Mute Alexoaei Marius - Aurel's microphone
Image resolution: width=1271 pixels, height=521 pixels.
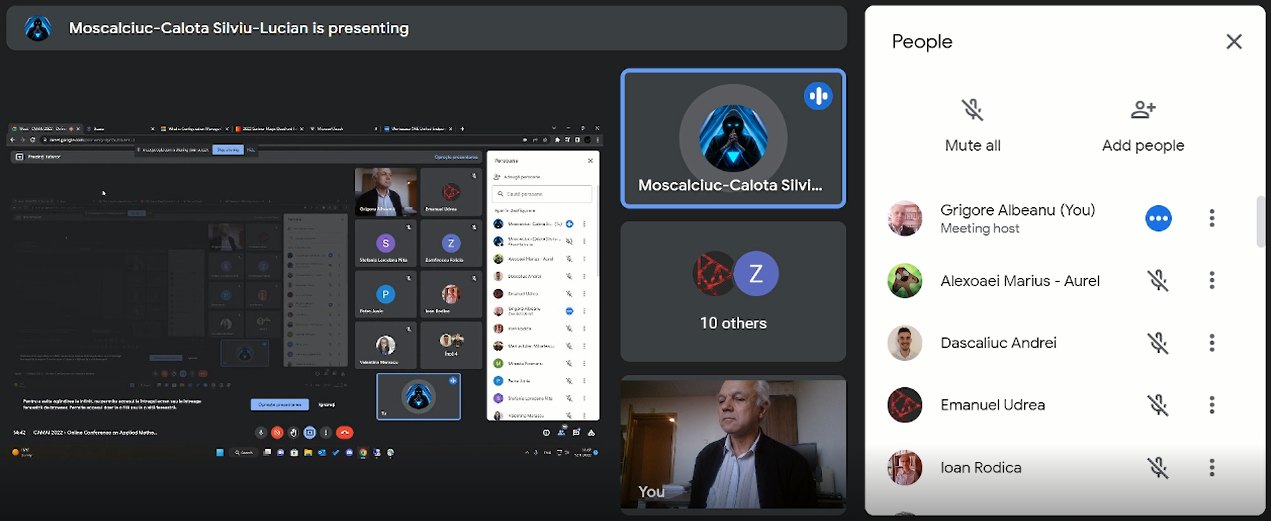(1158, 281)
